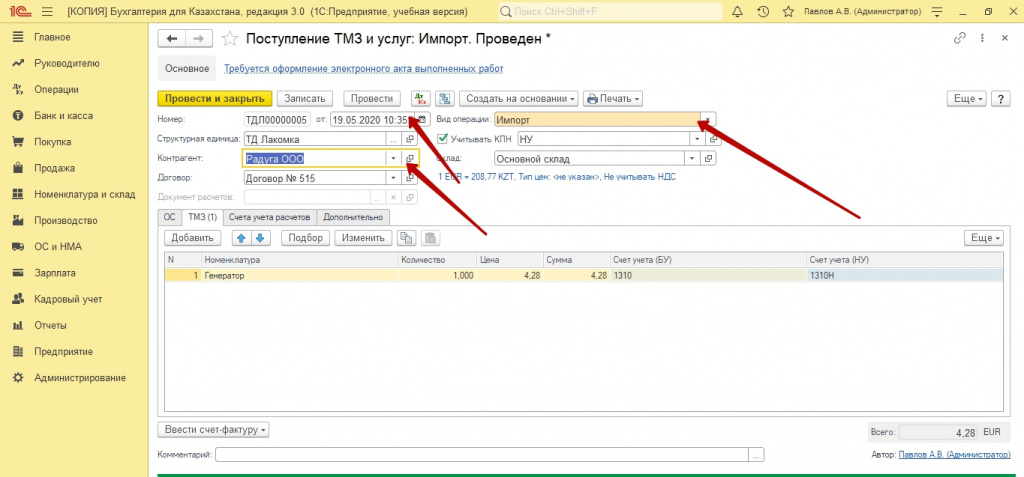
Task: Click Провести и закрыть button
Action: tap(214, 99)
